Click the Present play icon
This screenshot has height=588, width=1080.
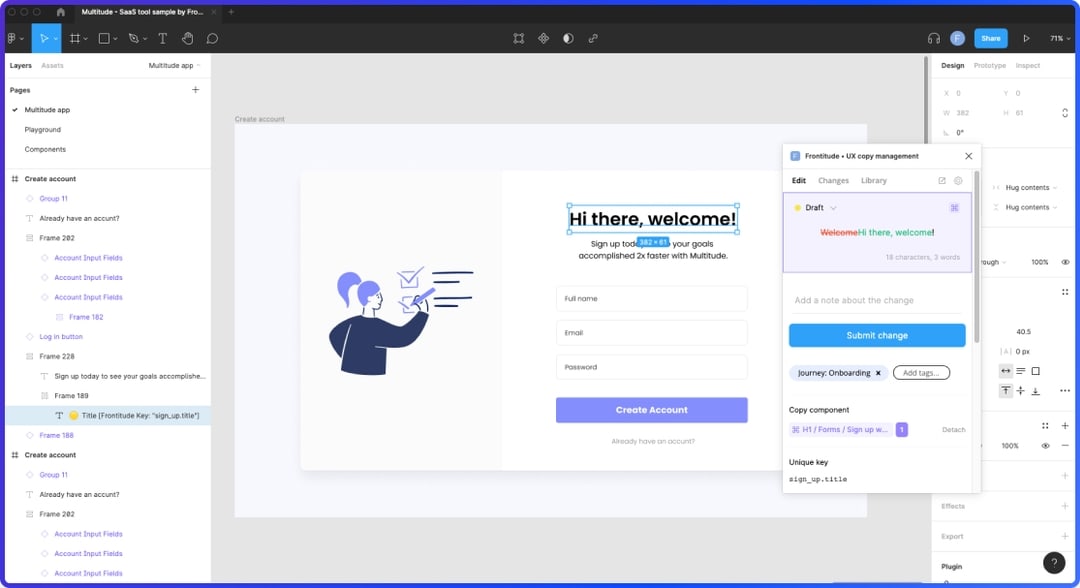(1026, 38)
